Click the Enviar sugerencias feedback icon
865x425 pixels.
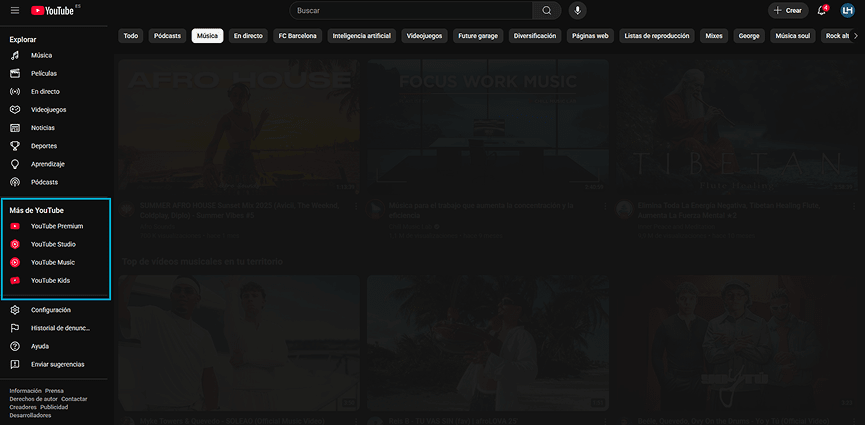pos(15,365)
